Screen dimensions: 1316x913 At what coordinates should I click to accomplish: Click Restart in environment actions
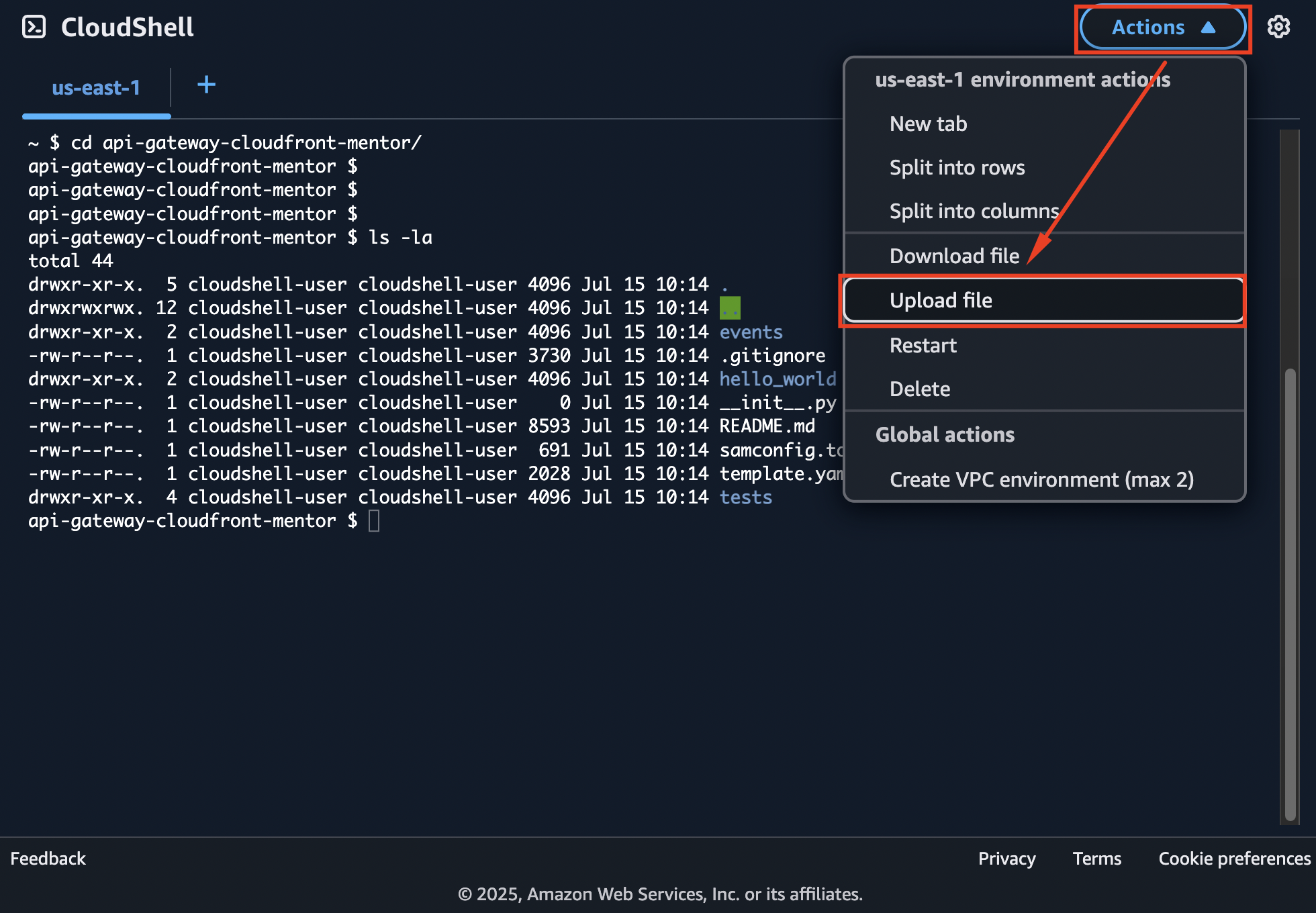(923, 345)
